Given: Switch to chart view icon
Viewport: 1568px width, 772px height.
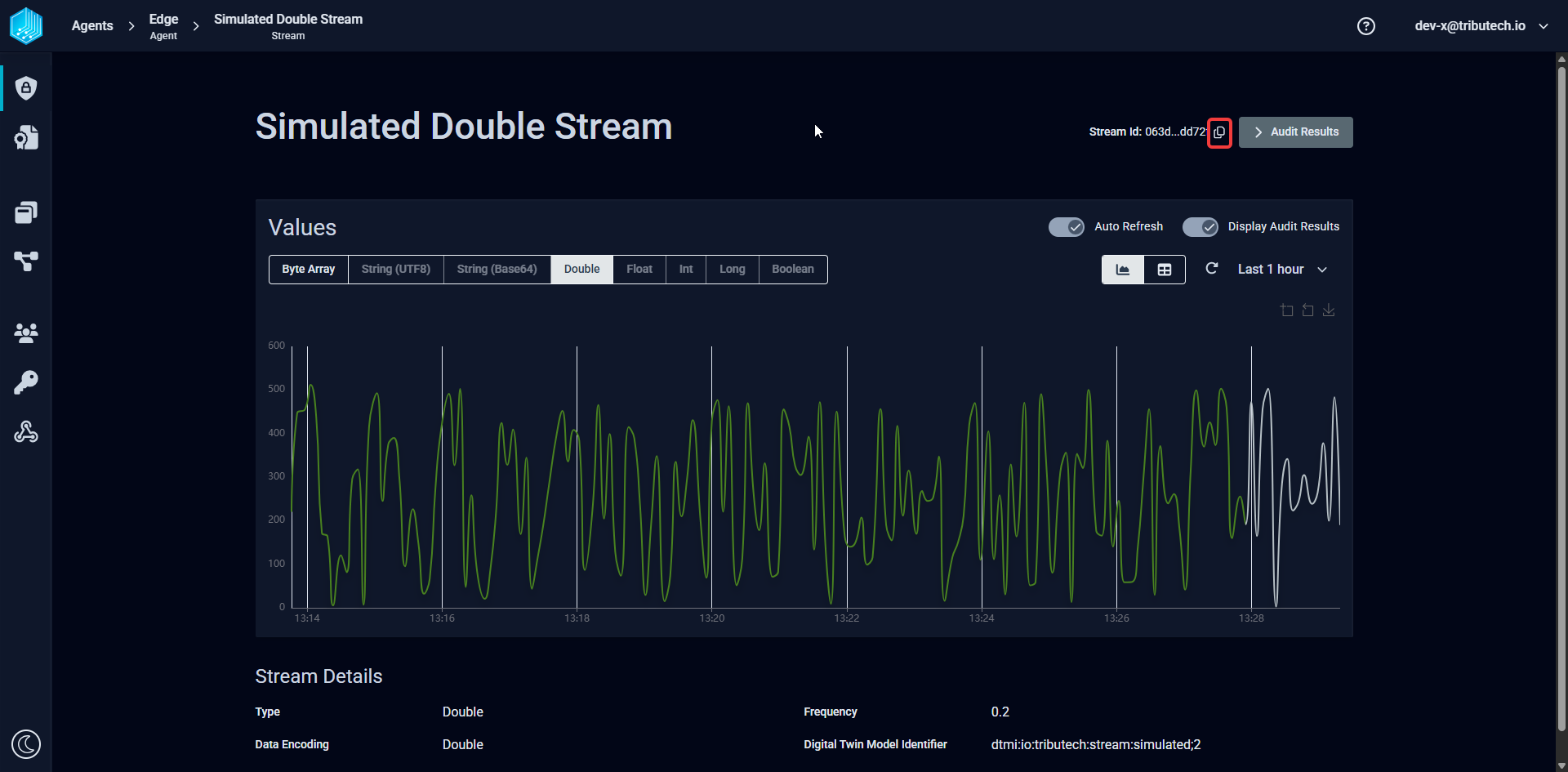Looking at the screenshot, I should (1123, 270).
